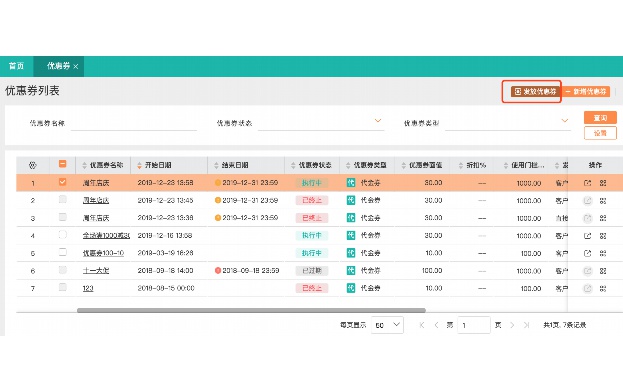Switch to the 首页 tab

(x=17, y=66)
